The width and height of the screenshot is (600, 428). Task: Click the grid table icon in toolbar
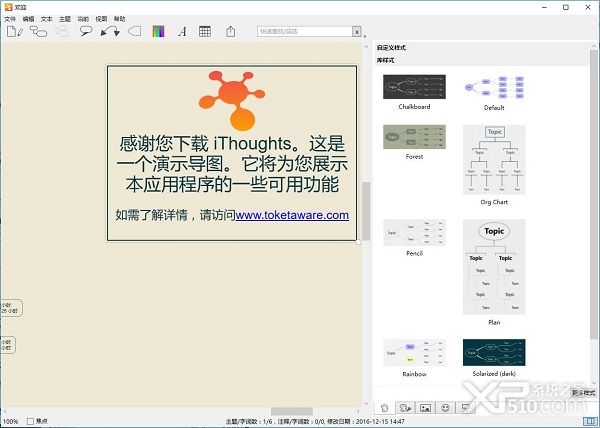pos(205,31)
